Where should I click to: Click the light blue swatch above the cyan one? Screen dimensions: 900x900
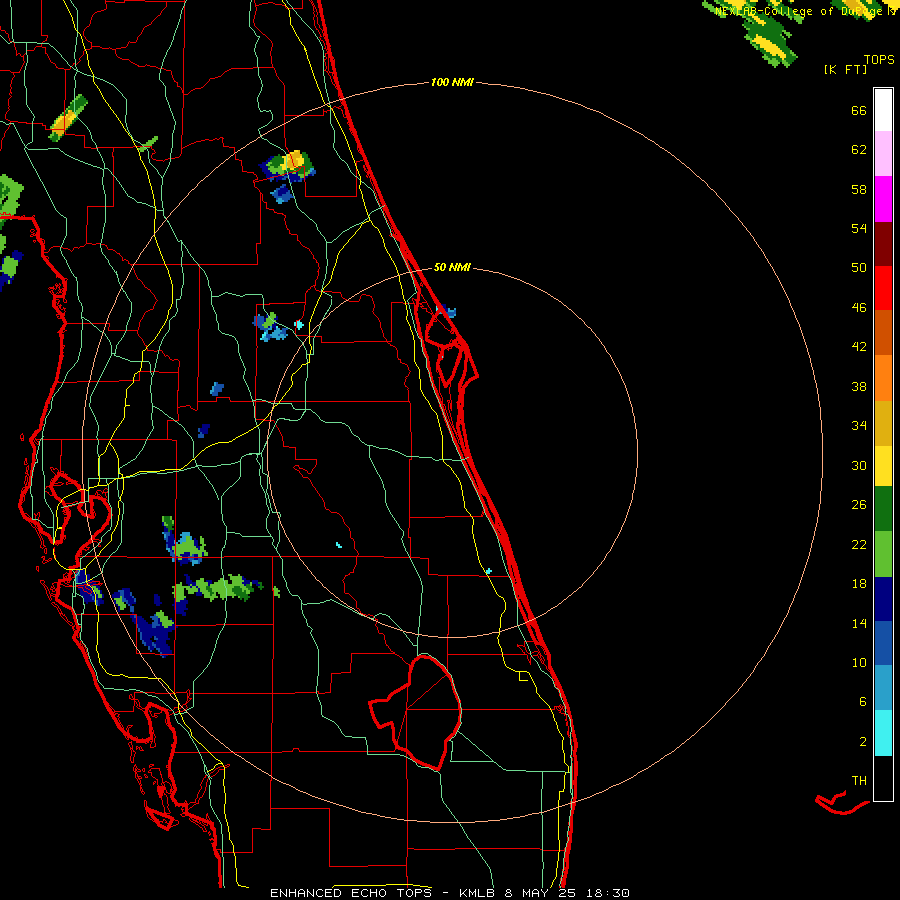point(883,688)
